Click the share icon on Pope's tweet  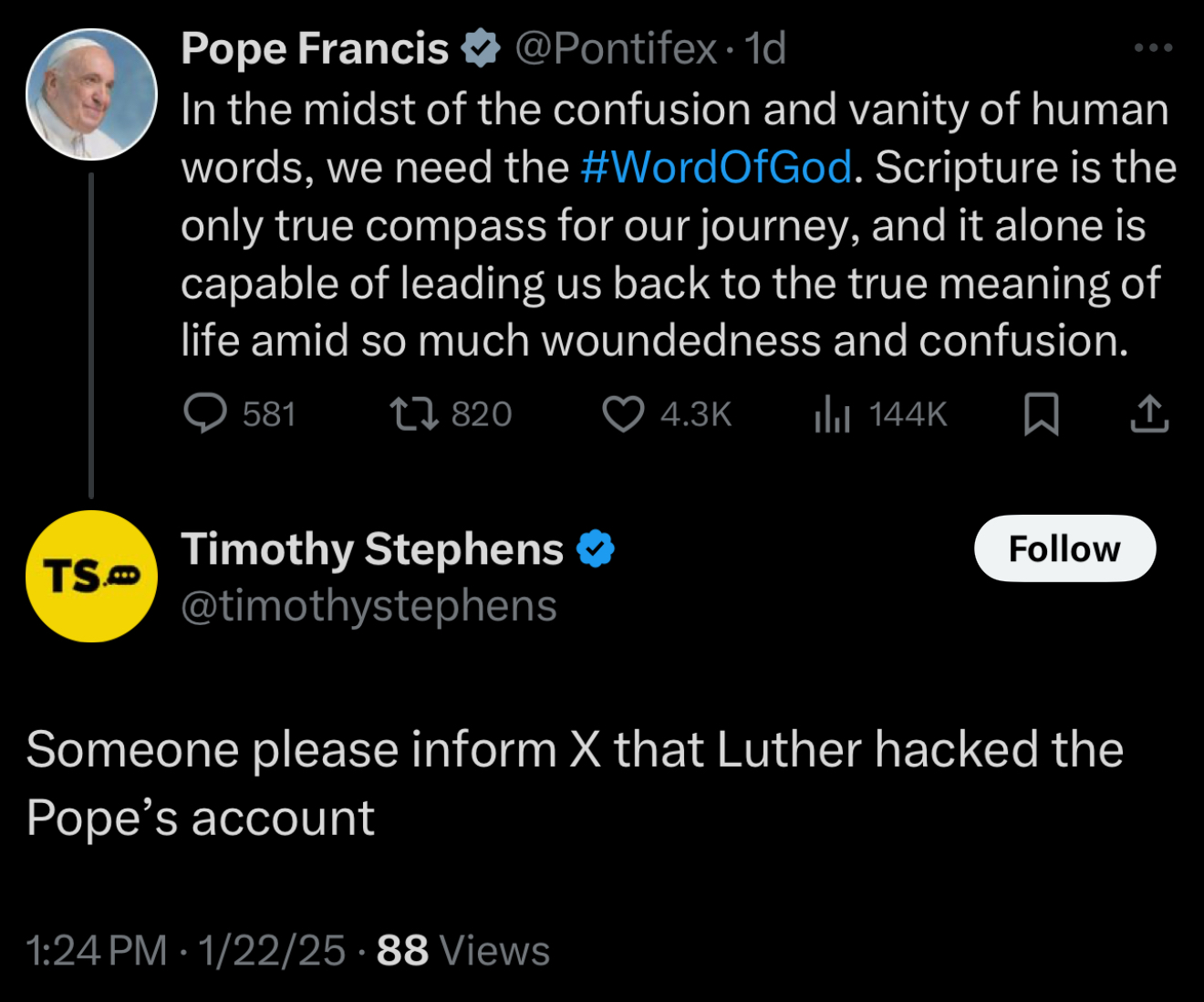[1149, 414]
